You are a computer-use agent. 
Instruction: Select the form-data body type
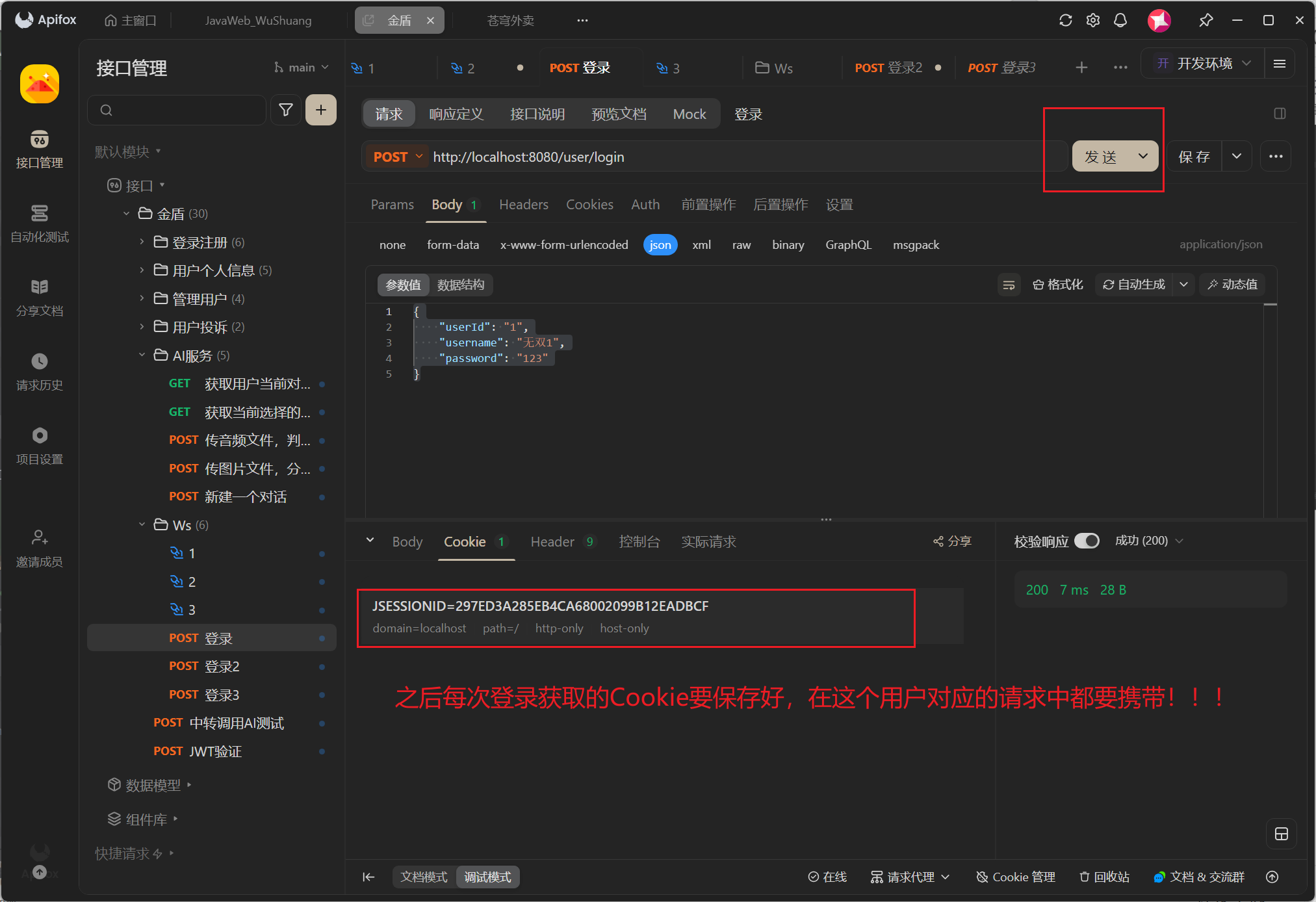[x=452, y=245]
